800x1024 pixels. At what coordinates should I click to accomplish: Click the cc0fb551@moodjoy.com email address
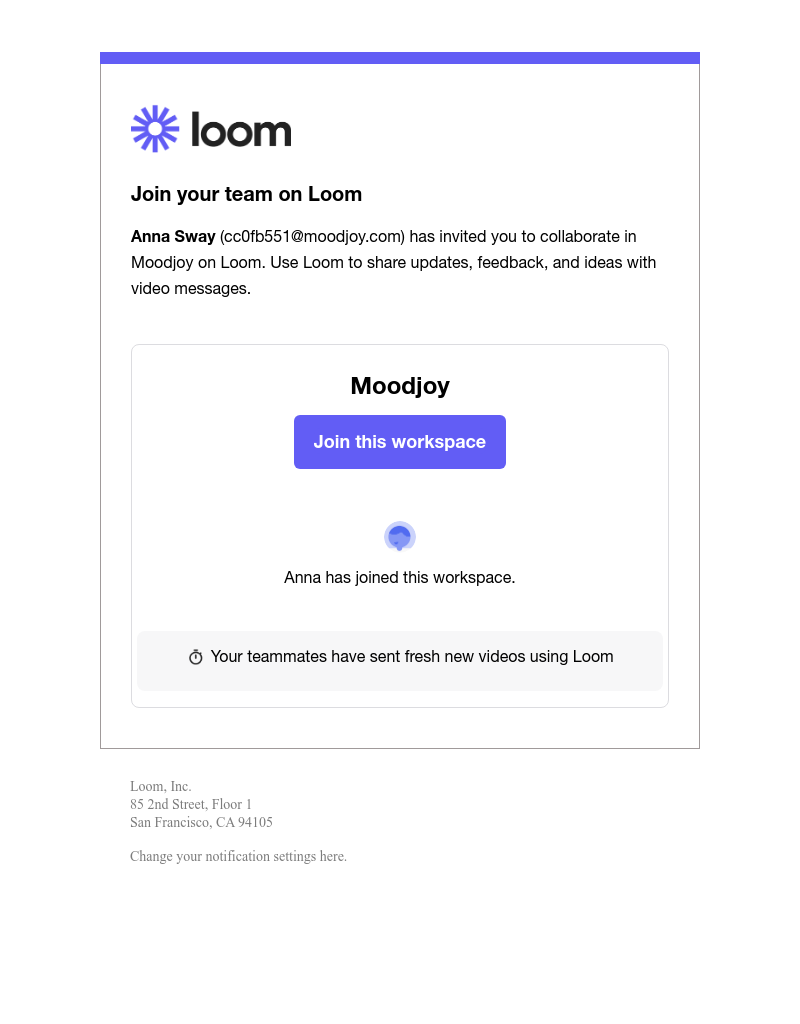tap(312, 237)
